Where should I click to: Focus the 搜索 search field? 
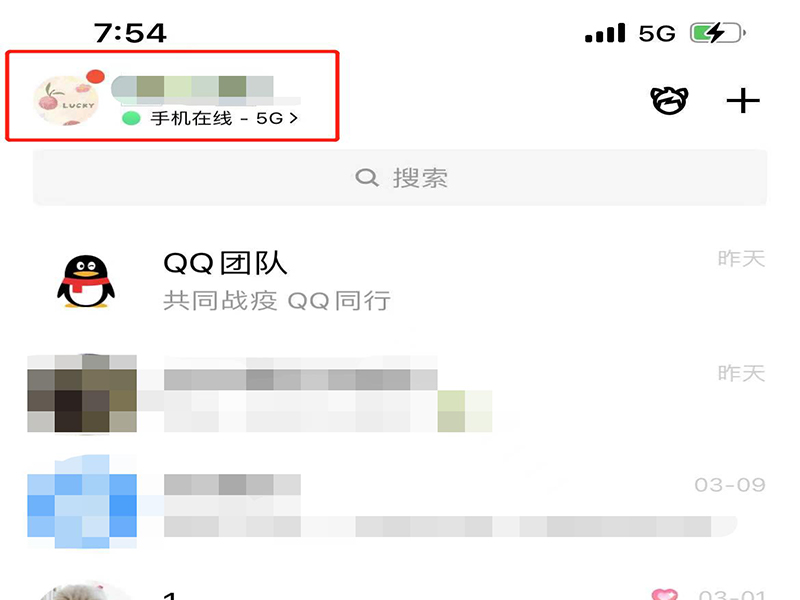pos(399,178)
